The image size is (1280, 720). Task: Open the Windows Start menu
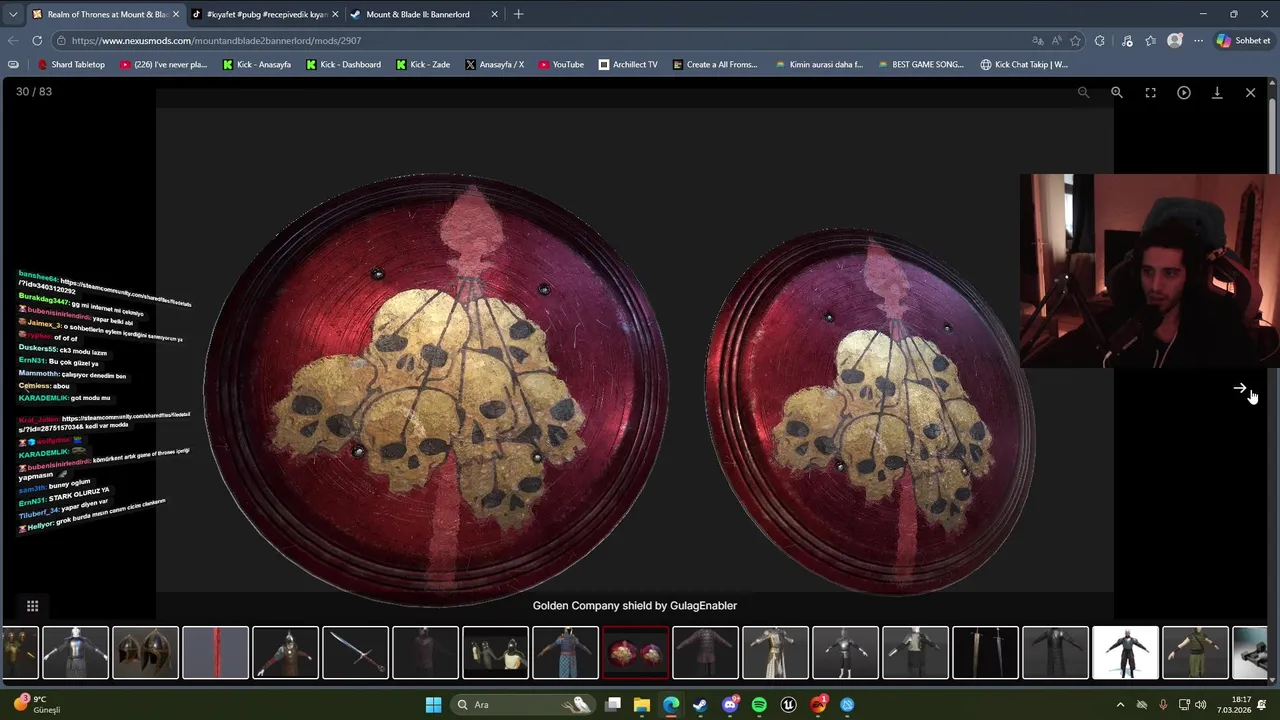point(433,705)
